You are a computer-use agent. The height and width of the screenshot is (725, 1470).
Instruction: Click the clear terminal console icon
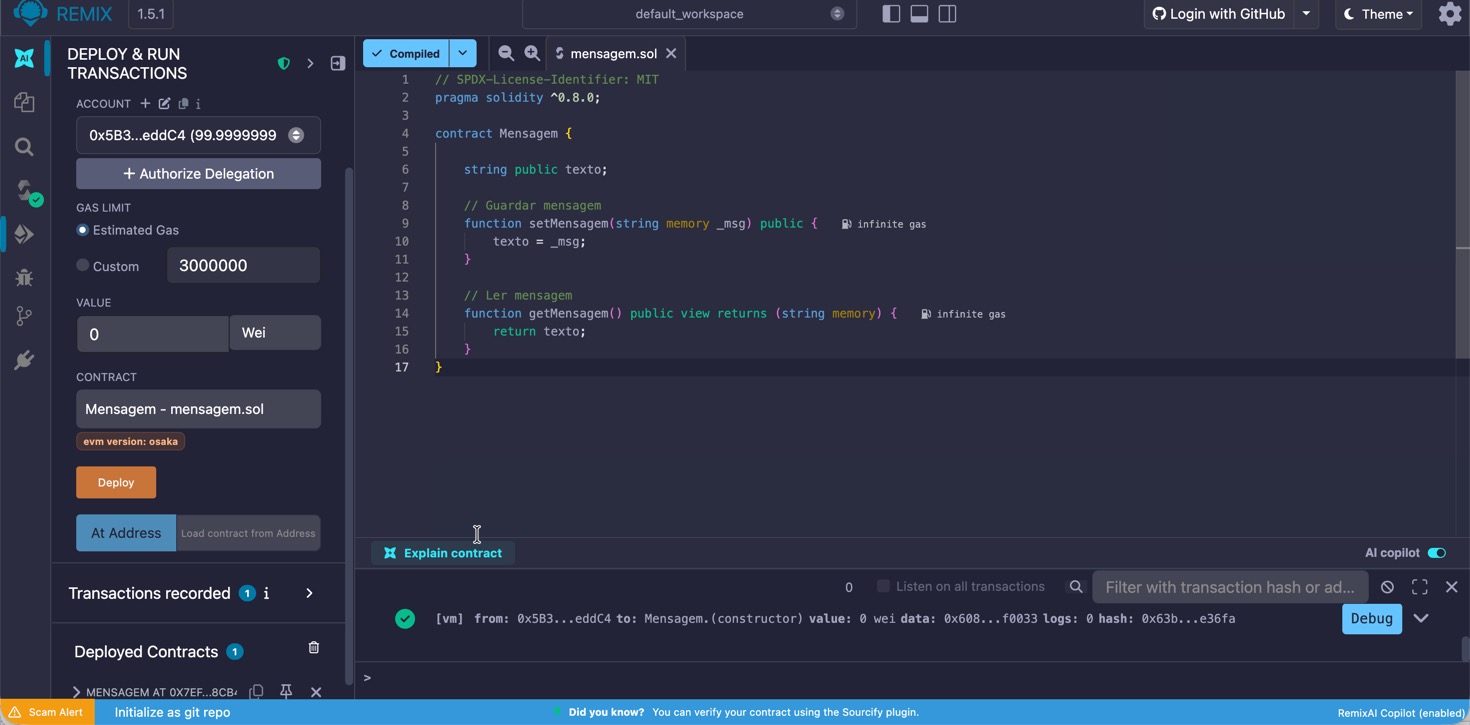pyautogui.click(x=1387, y=587)
